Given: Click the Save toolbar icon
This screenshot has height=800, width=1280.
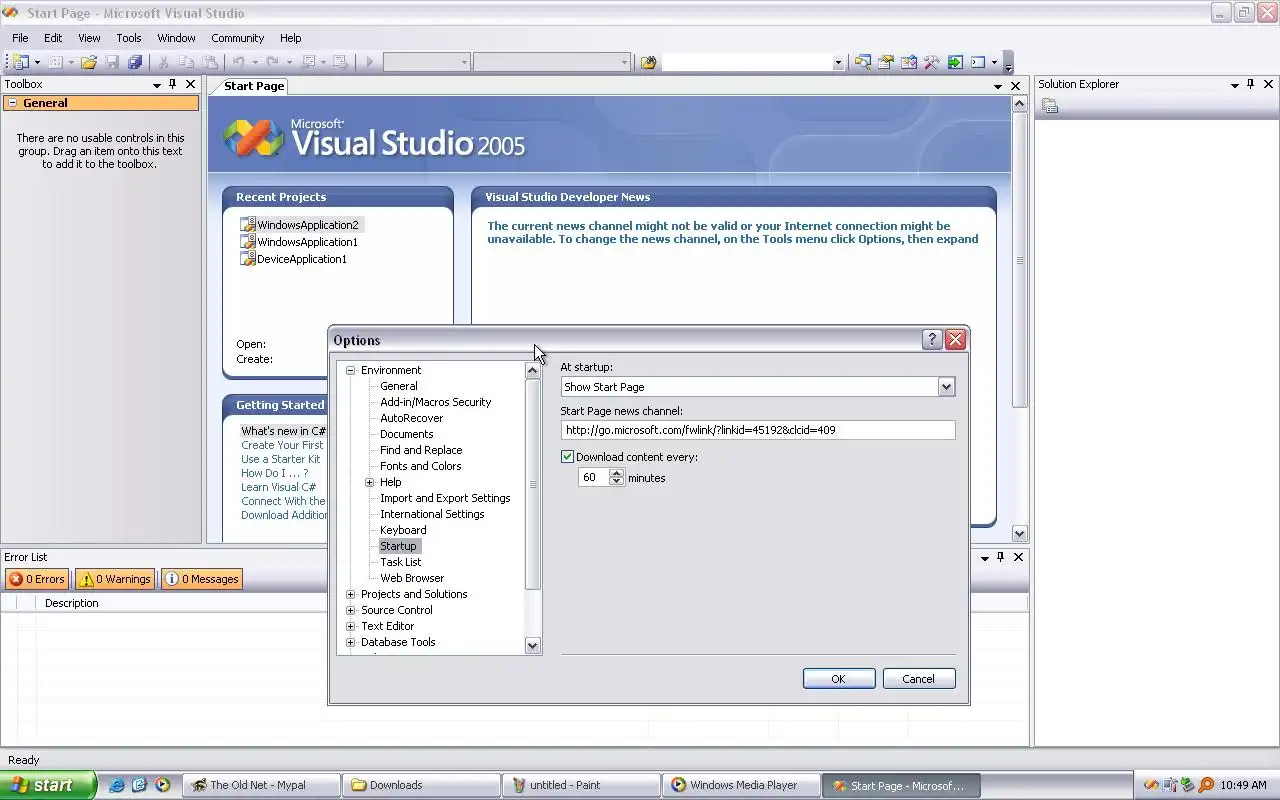Looking at the screenshot, I should [112, 62].
